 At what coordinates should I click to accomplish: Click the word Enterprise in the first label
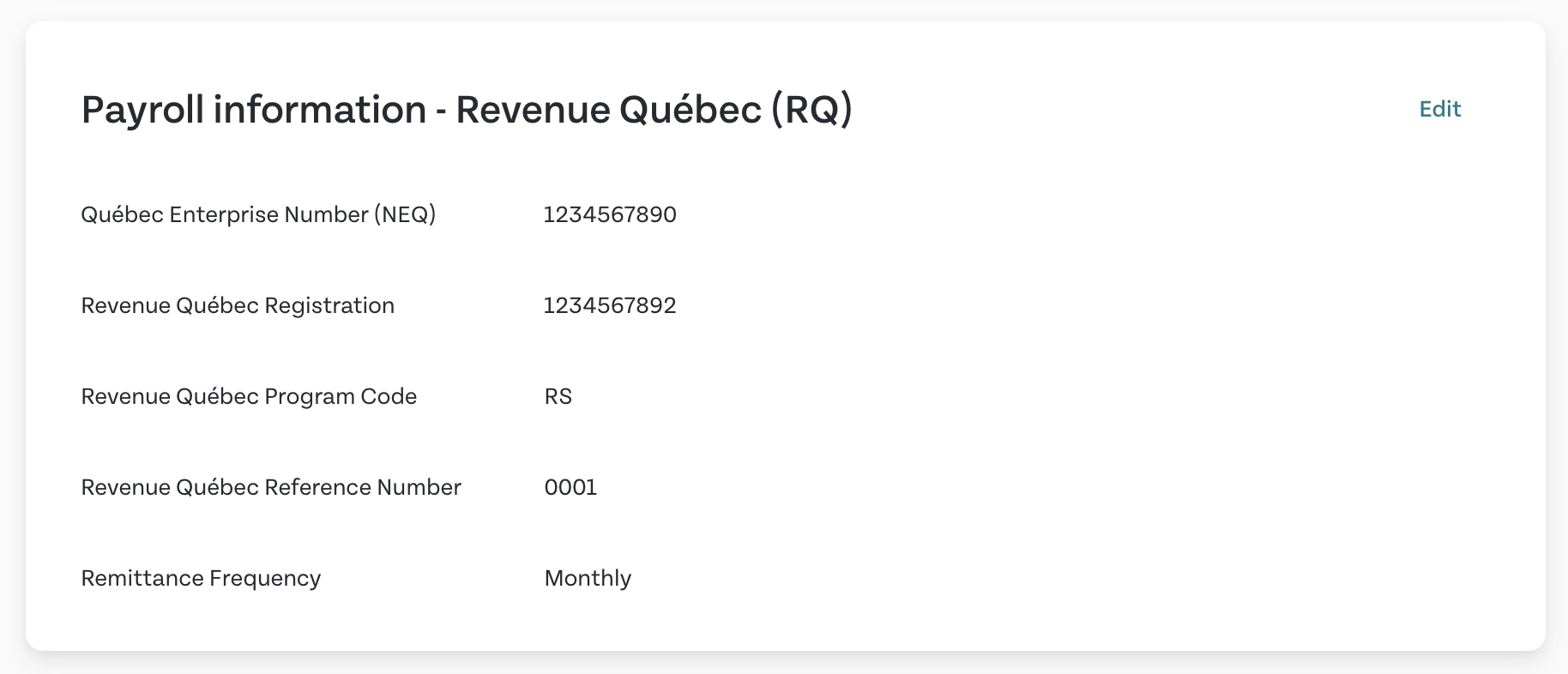(x=224, y=214)
